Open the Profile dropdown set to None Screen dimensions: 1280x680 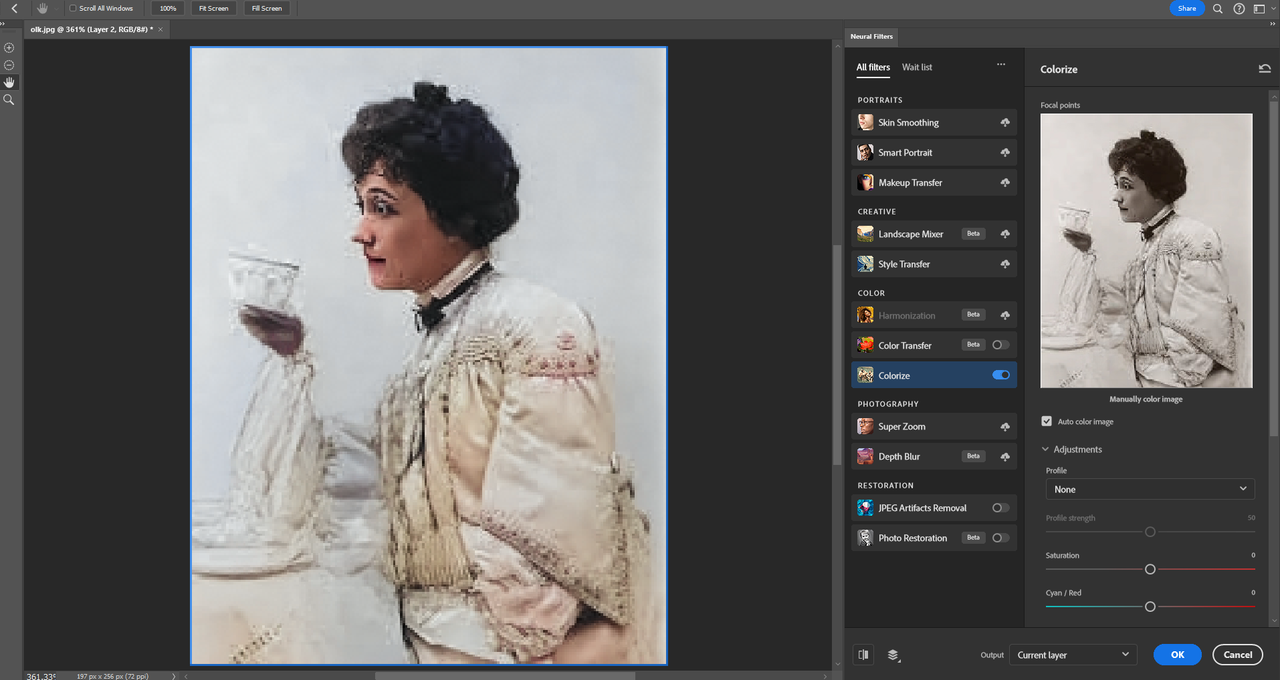[1148, 489]
